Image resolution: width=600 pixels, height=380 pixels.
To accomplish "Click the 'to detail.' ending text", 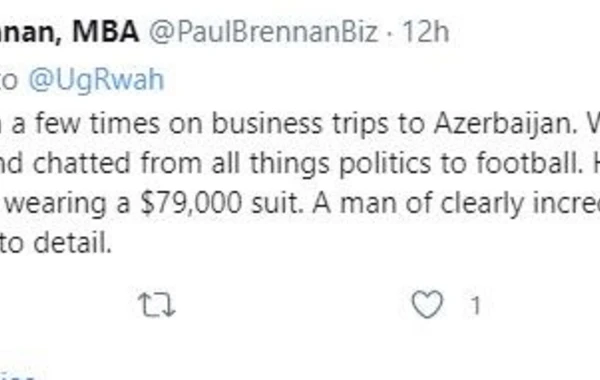I will (x=55, y=243).
